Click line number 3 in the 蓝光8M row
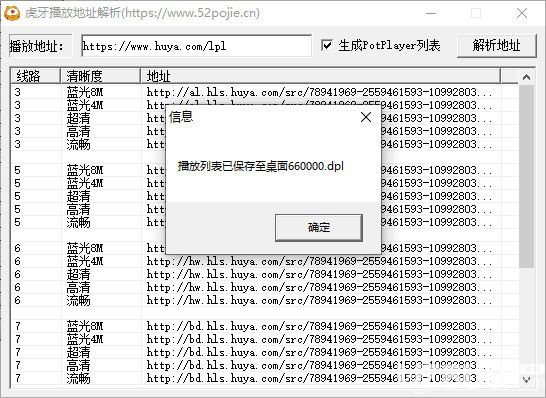Image resolution: width=546 pixels, height=398 pixels. [18, 93]
